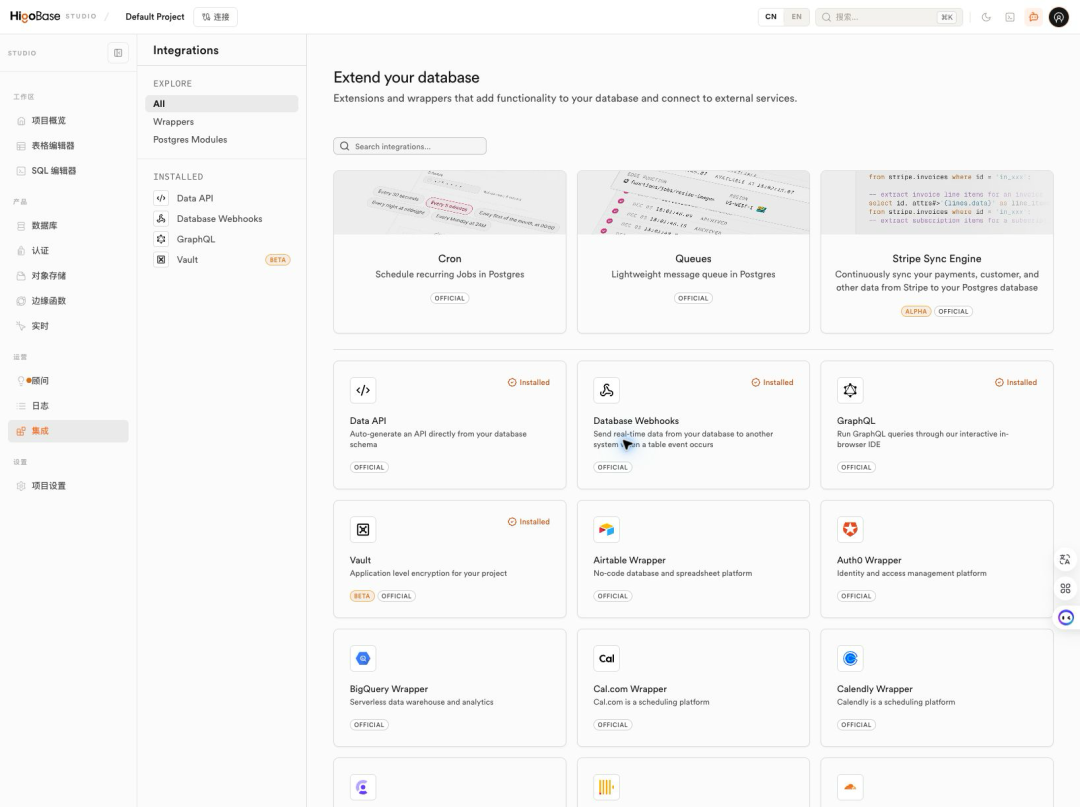This screenshot has width=1080, height=807.
Task: Click the GraphQL card logo icon
Action: point(850,390)
